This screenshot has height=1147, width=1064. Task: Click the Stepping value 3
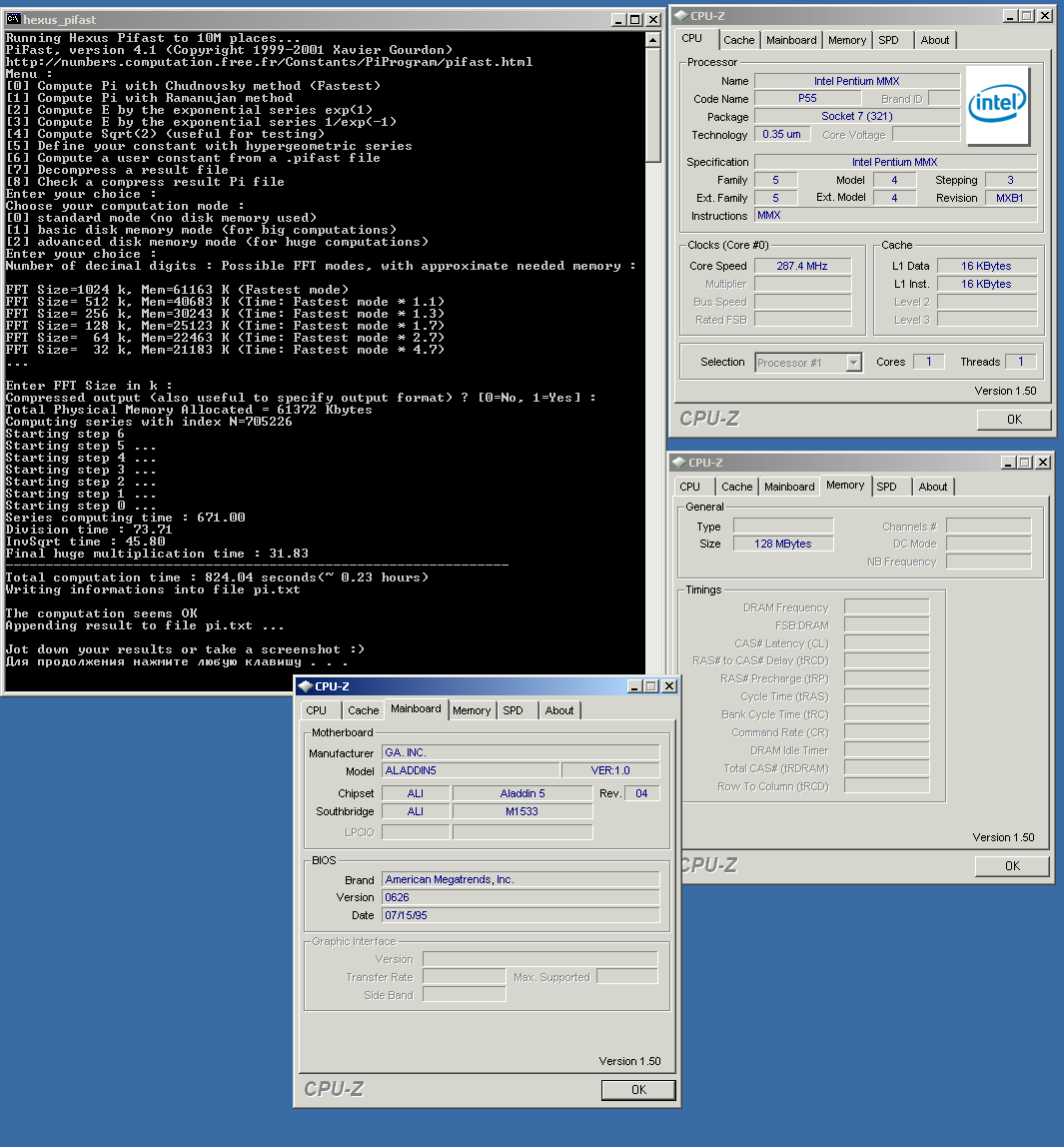tap(1011, 180)
